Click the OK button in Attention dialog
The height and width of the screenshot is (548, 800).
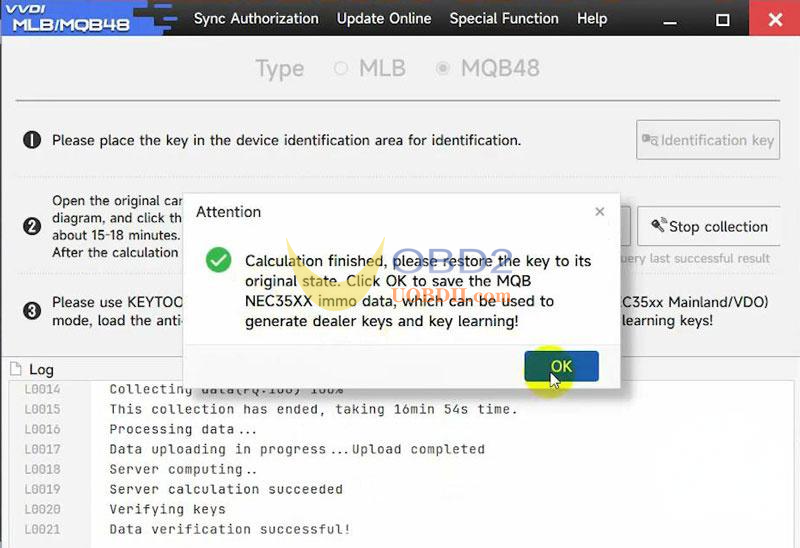click(561, 366)
